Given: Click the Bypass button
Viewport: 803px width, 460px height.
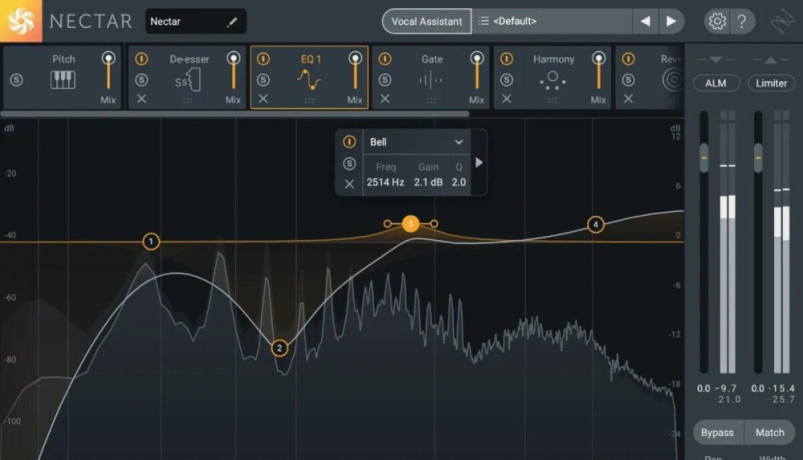Looking at the screenshot, I should click(x=717, y=432).
